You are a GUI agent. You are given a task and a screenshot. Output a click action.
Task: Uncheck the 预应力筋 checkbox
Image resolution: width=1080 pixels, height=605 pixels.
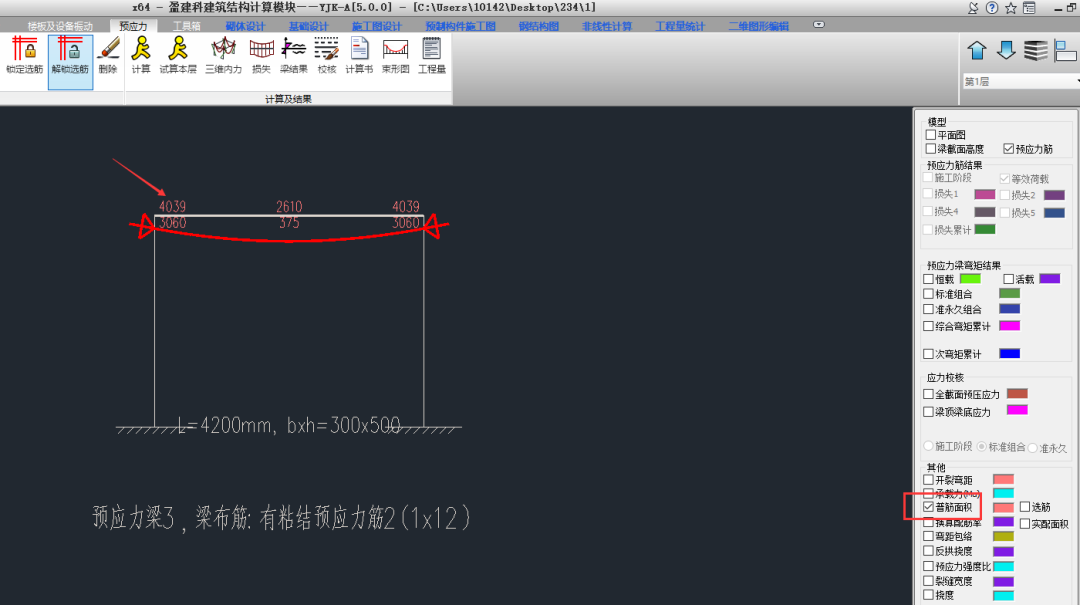pos(1008,149)
